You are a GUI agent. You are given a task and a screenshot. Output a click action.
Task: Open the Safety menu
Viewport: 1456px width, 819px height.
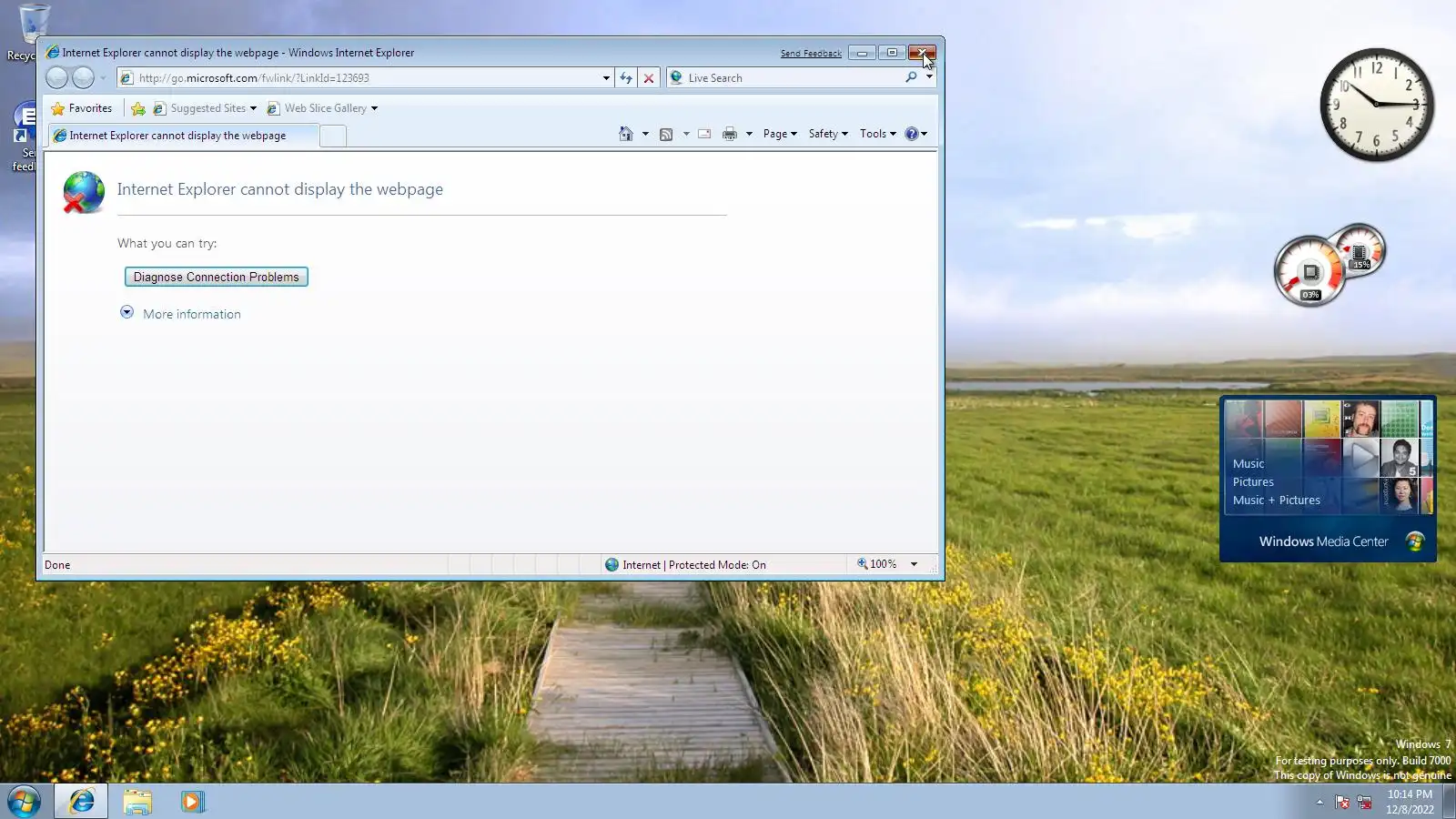click(x=828, y=134)
